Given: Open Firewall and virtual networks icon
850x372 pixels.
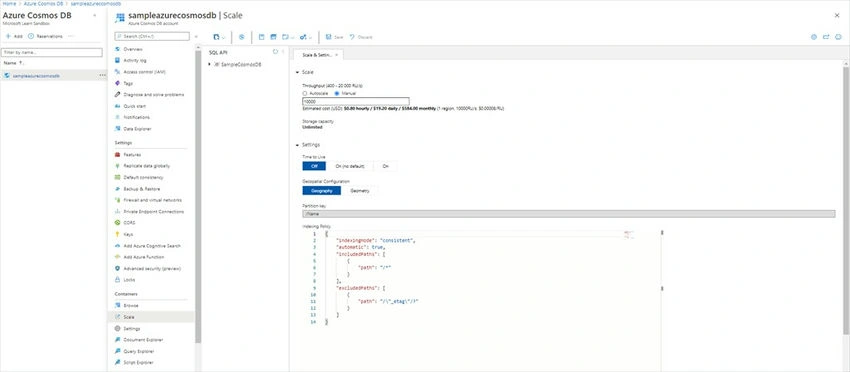Looking at the screenshot, I should pyautogui.click(x=118, y=200).
